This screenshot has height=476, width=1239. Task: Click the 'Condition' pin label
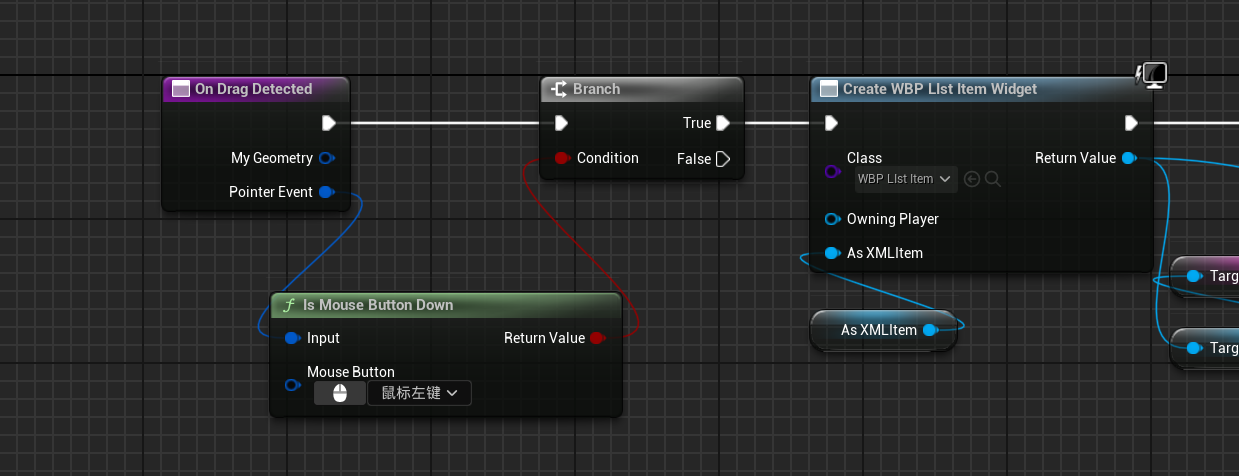click(608, 158)
